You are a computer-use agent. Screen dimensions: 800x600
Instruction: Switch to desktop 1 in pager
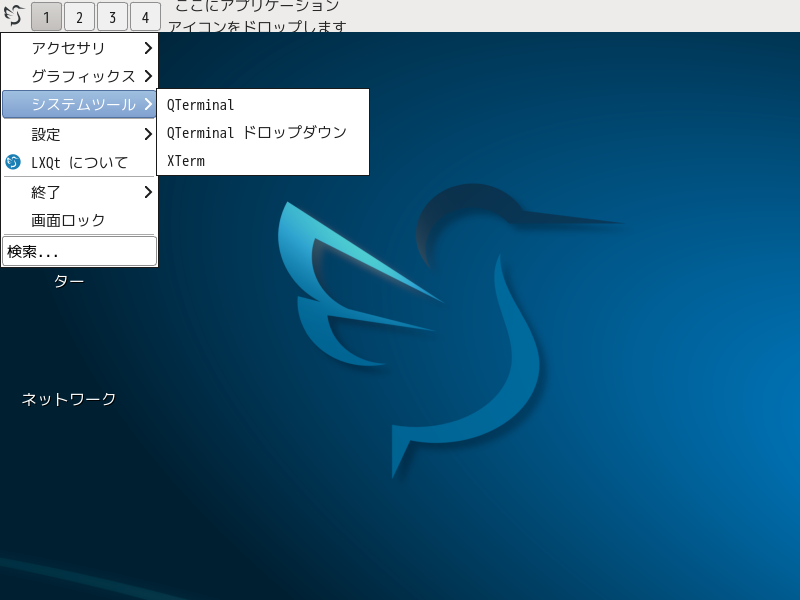(x=46, y=16)
